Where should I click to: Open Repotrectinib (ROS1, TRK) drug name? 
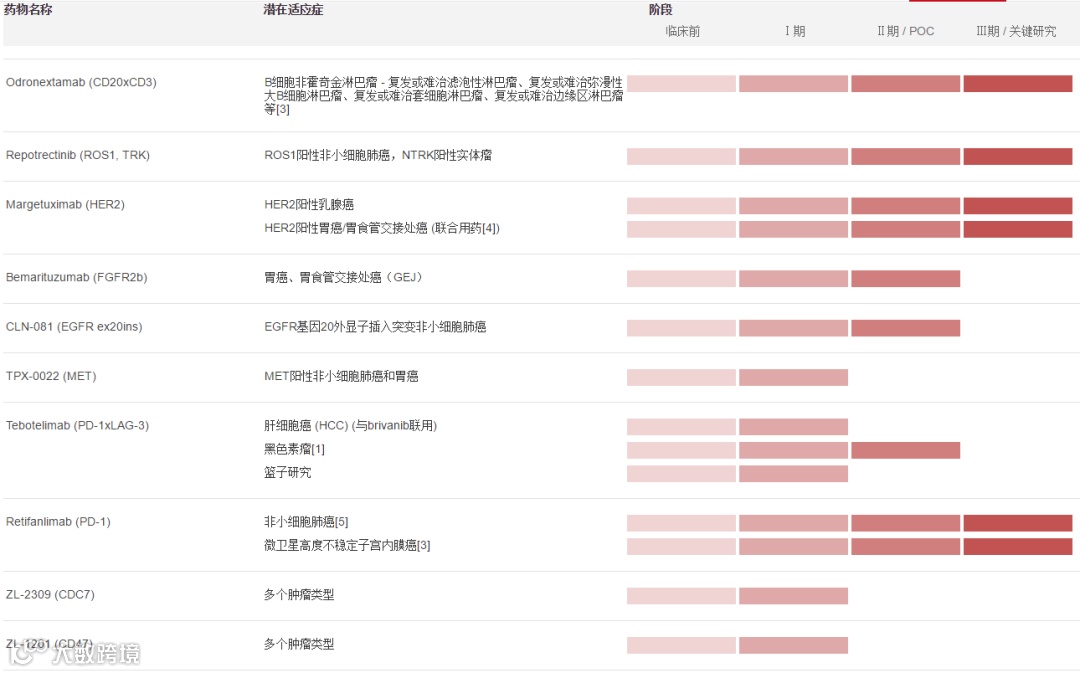click(78, 156)
